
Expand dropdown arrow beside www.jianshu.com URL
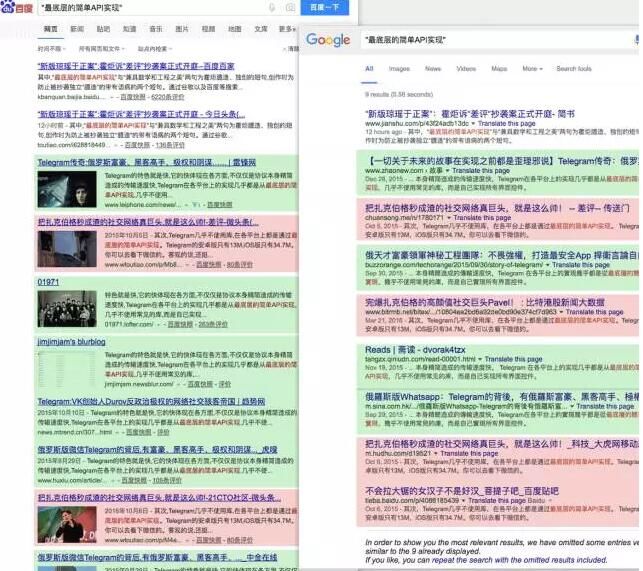pos(473,123)
